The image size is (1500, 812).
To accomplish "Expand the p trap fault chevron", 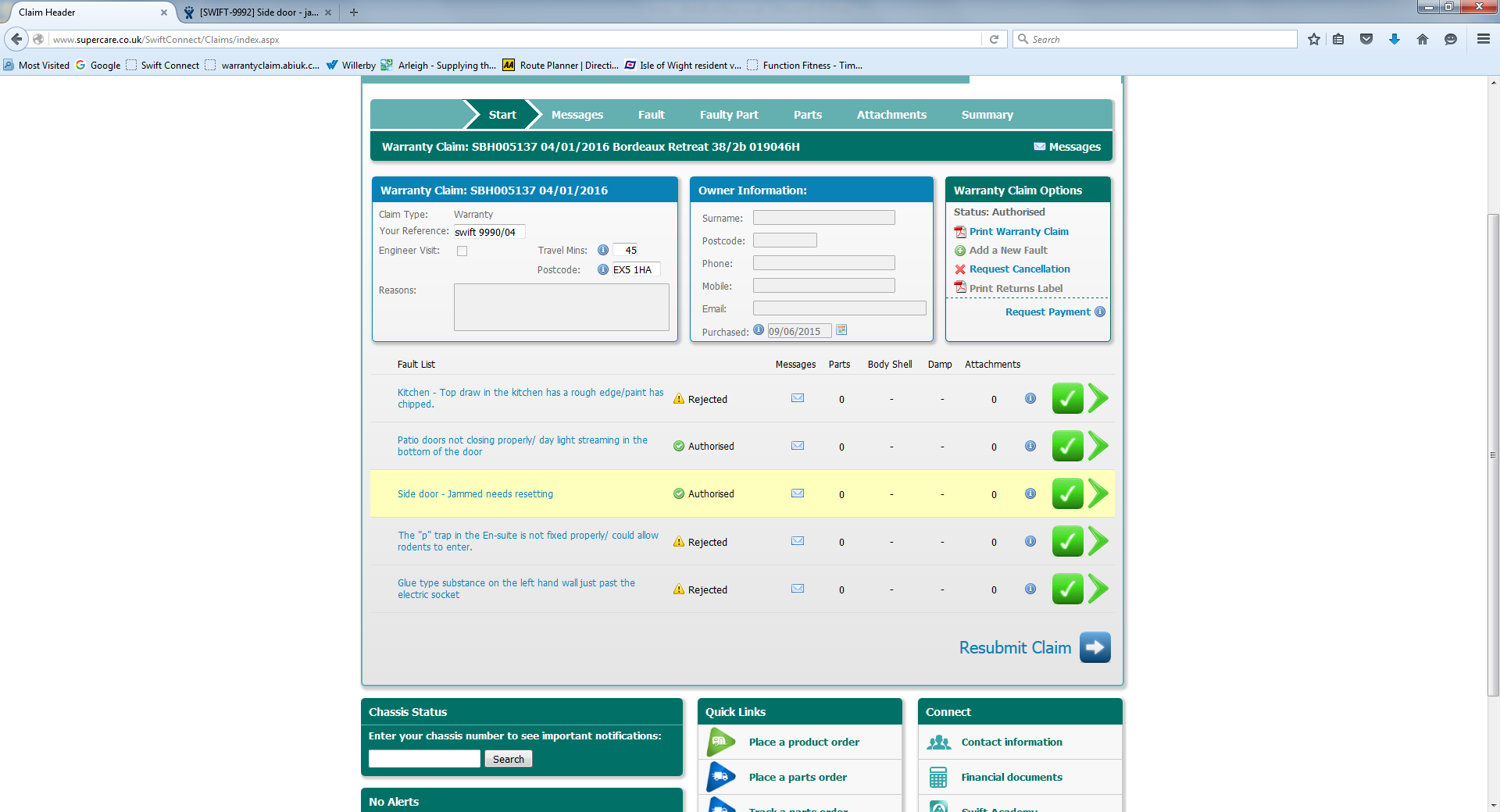I will [1098, 541].
